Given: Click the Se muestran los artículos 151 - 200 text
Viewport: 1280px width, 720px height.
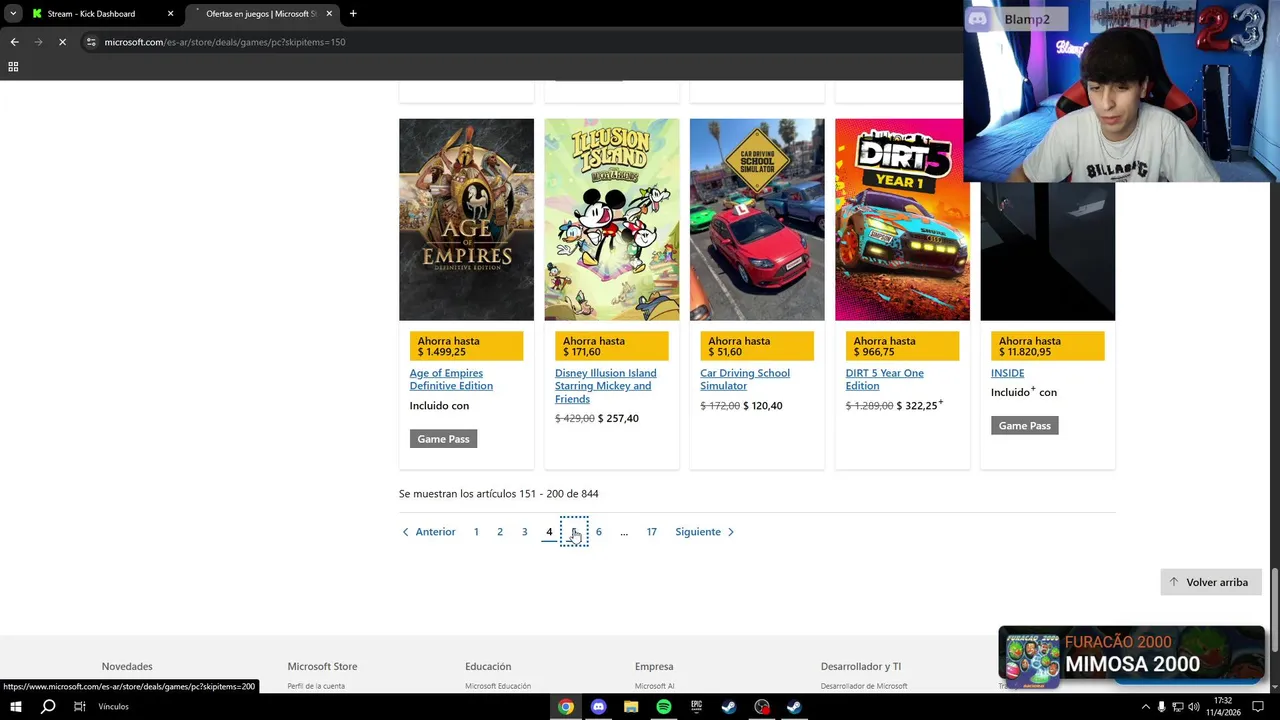Looking at the screenshot, I should pos(499,494).
